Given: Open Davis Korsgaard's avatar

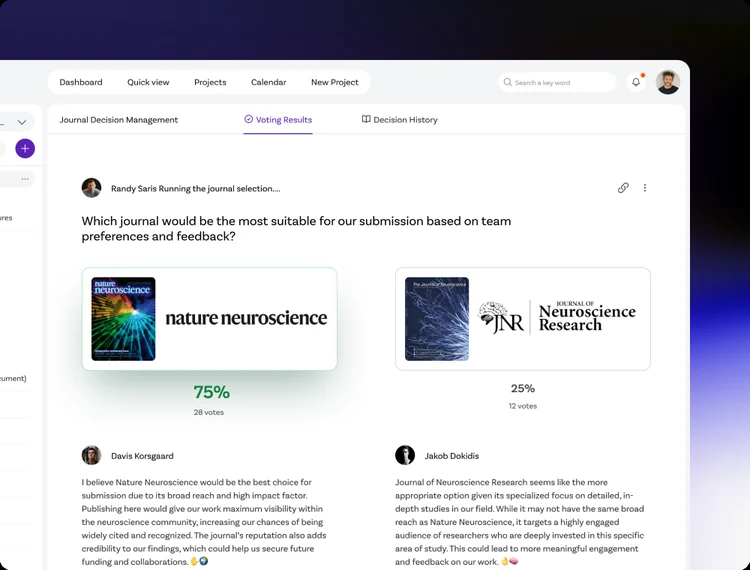Looking at the screenshot, I should coord(91,455).
